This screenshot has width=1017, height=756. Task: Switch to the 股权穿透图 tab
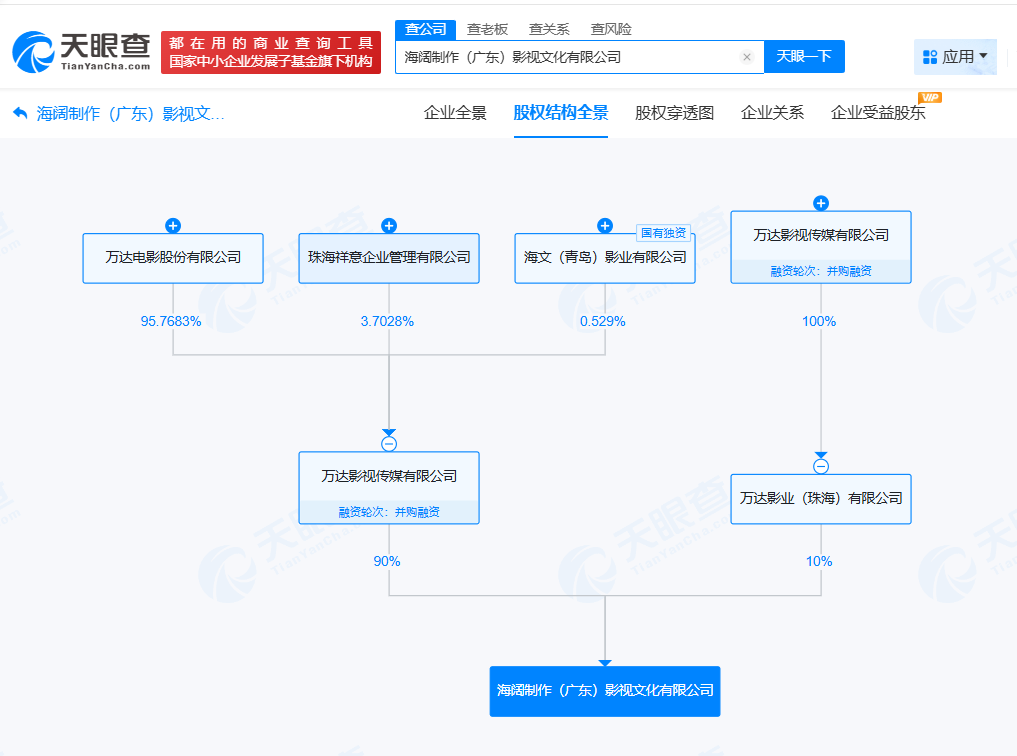675,113
